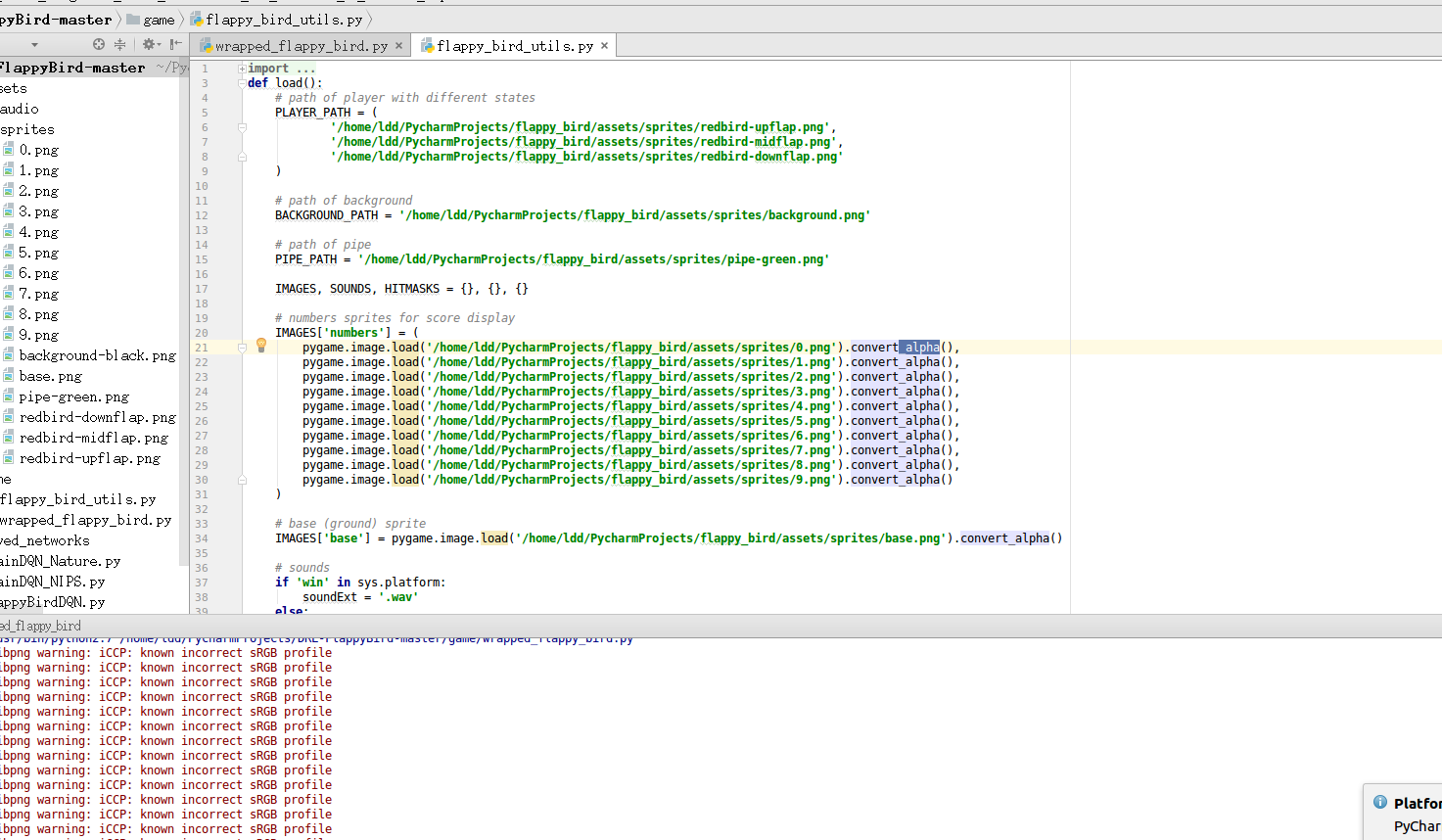Screen dimensions: 1442x840
Task: Click the game folder in breadcrumb
Action: pyautogui.click(x=158, y=20)
